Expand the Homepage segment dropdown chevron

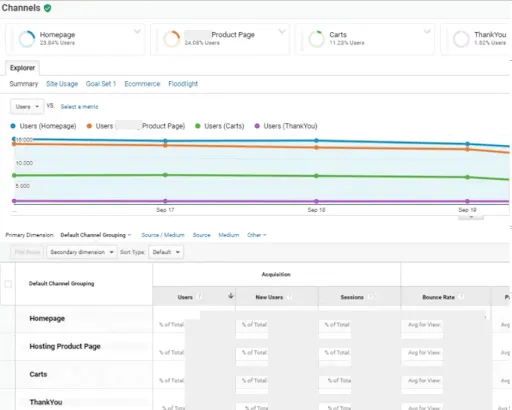137,32
